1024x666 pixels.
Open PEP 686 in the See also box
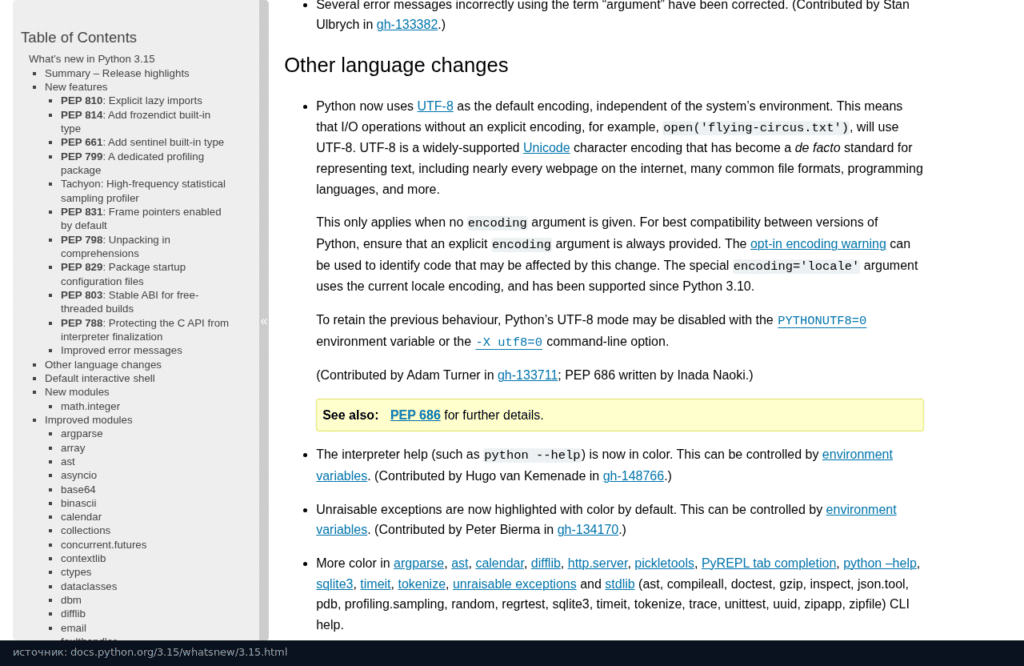point(415,415)
